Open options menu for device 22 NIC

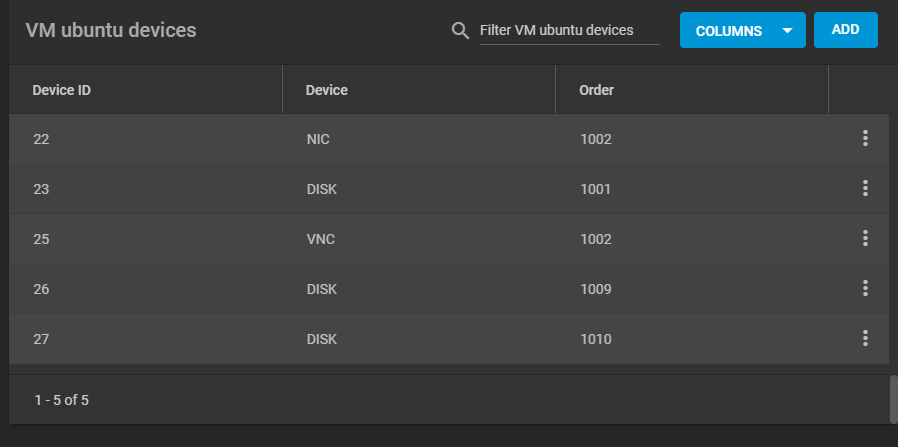coord(865,139)
